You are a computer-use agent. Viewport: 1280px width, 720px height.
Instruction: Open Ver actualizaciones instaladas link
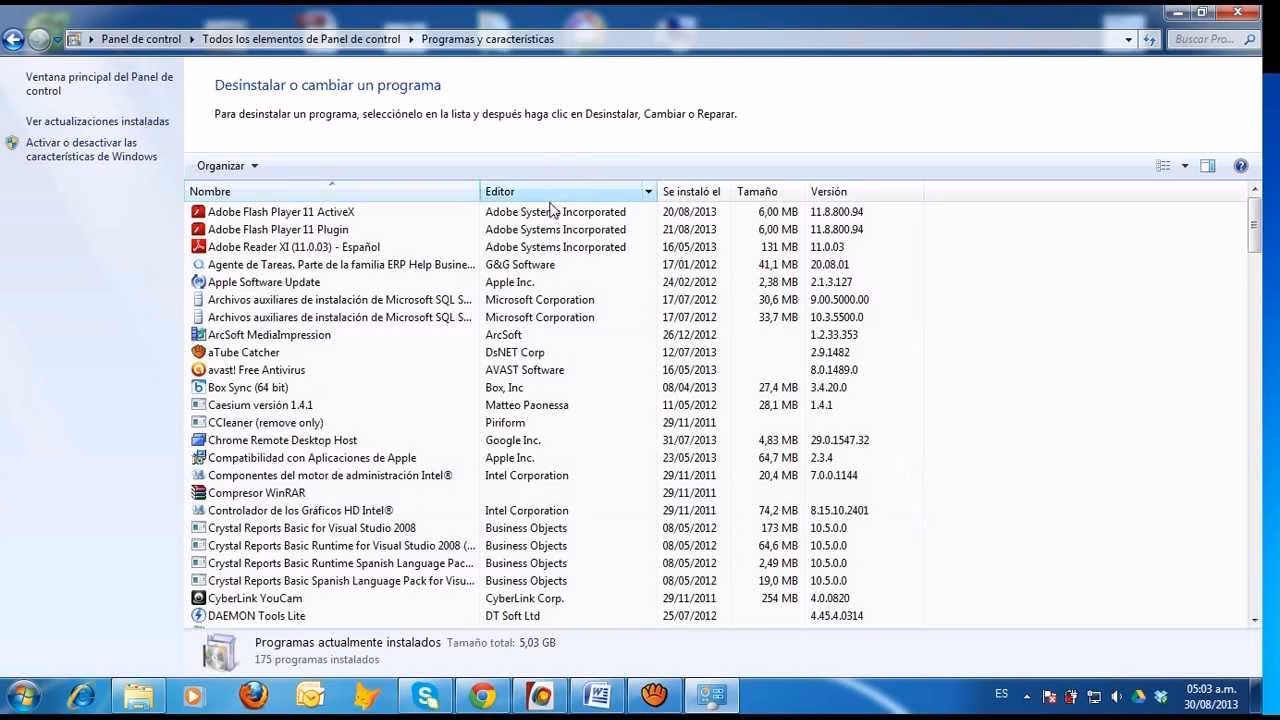98,122
